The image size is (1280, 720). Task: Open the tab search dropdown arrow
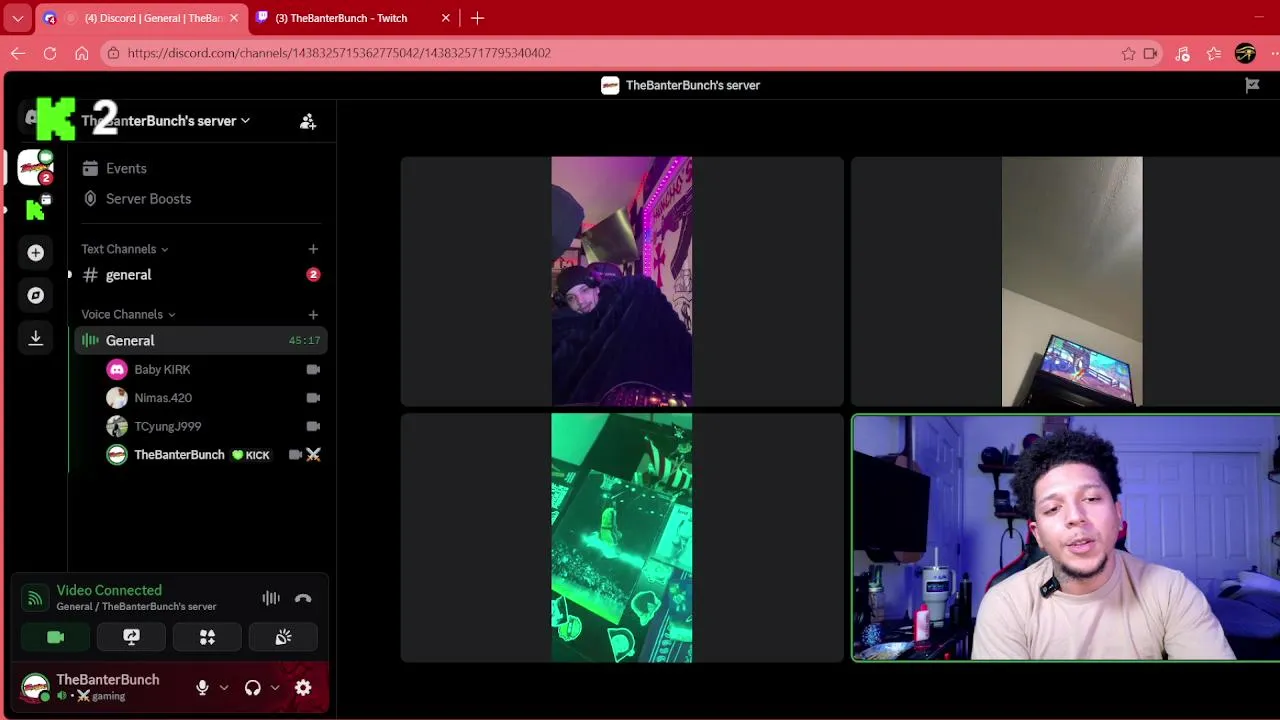pos(17,18)
